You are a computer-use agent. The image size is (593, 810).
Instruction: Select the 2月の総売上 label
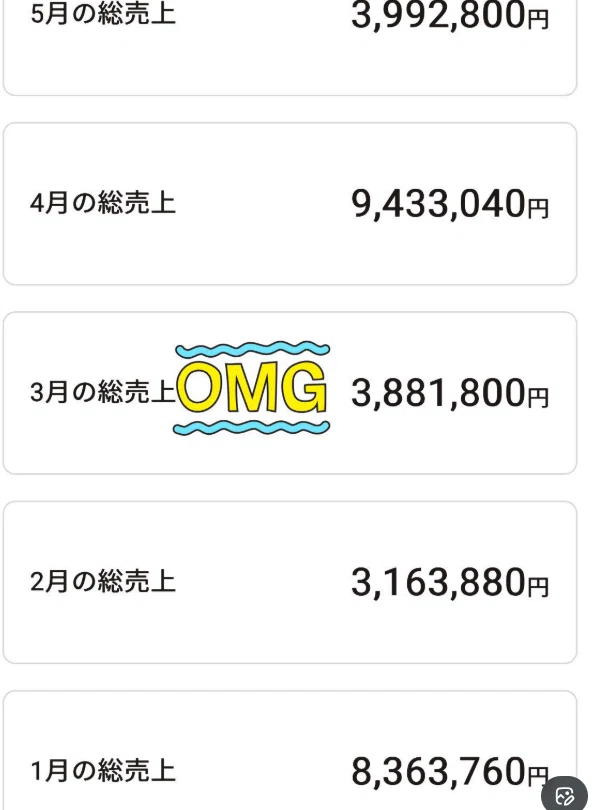[x=103, y=581]
